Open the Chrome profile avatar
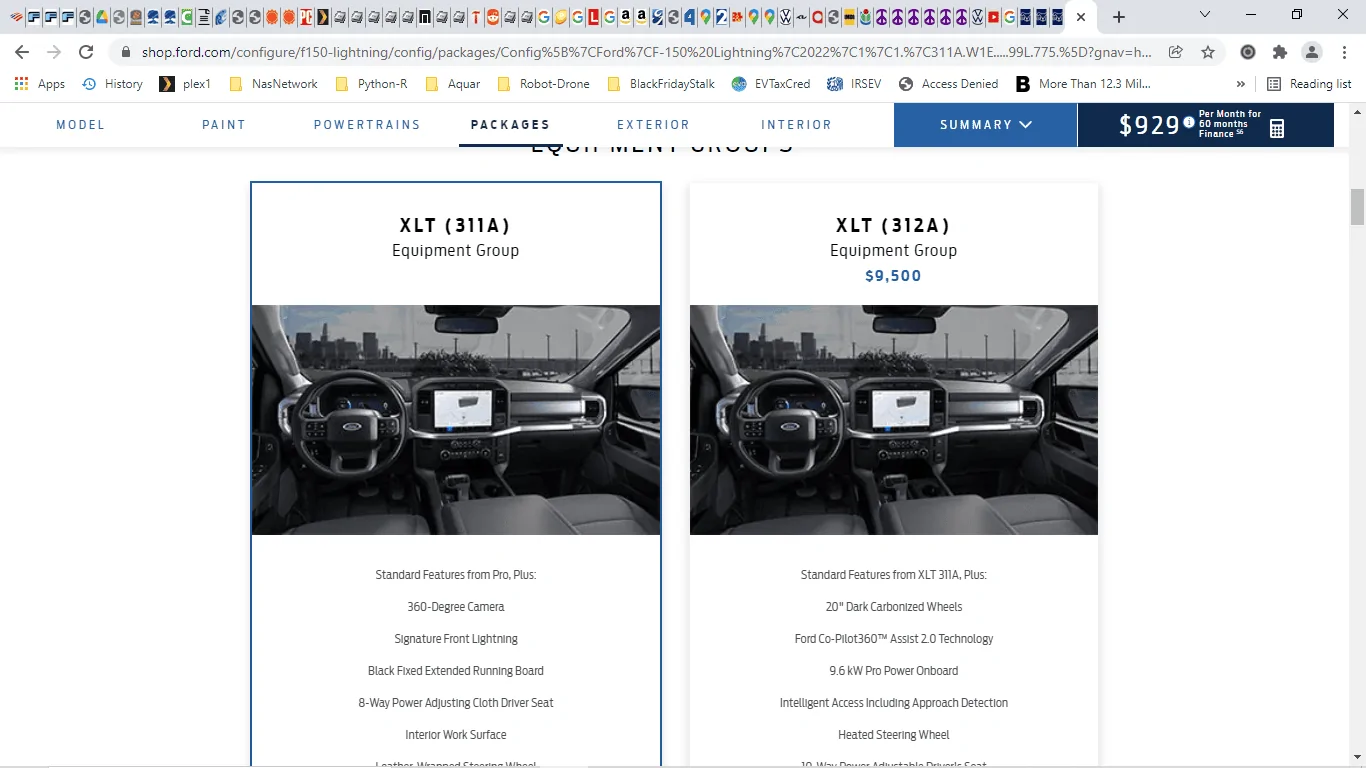Image resolution: width=1366 pixels, height=768 pixels. [x=1311, y=52]
